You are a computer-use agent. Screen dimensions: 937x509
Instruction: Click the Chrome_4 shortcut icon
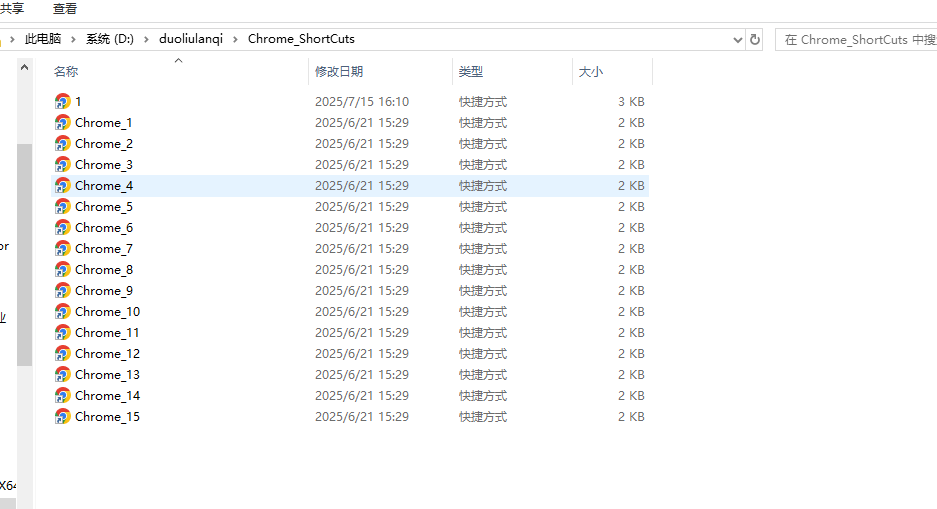[x=63, y=186]
